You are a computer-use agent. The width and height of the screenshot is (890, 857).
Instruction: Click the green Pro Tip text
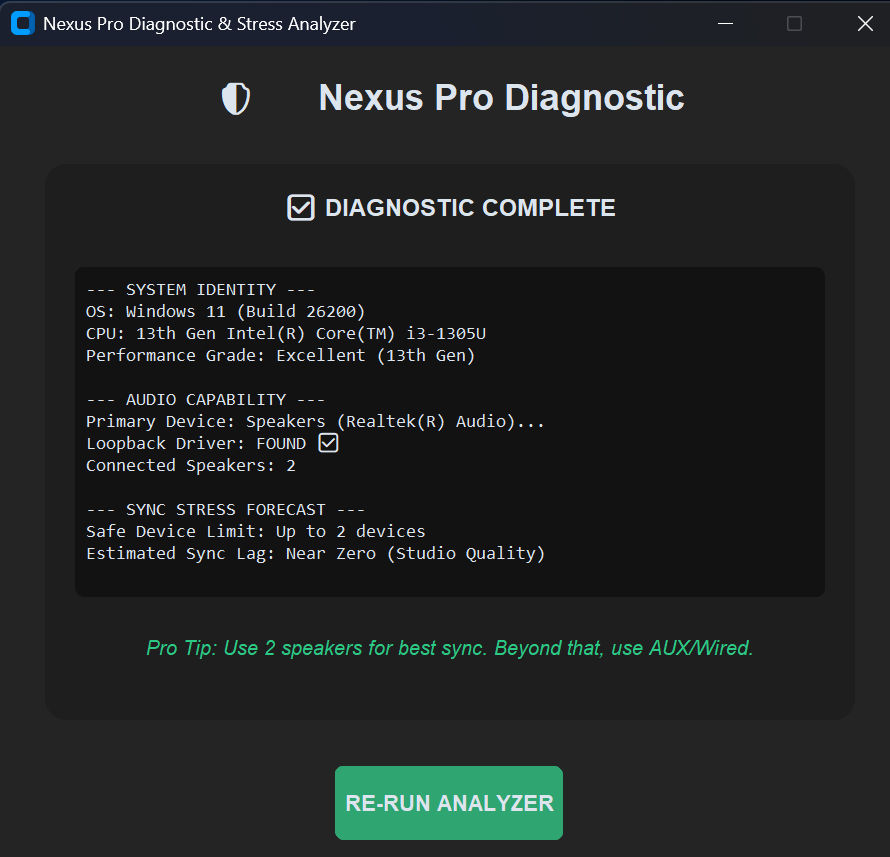(450, 648)
